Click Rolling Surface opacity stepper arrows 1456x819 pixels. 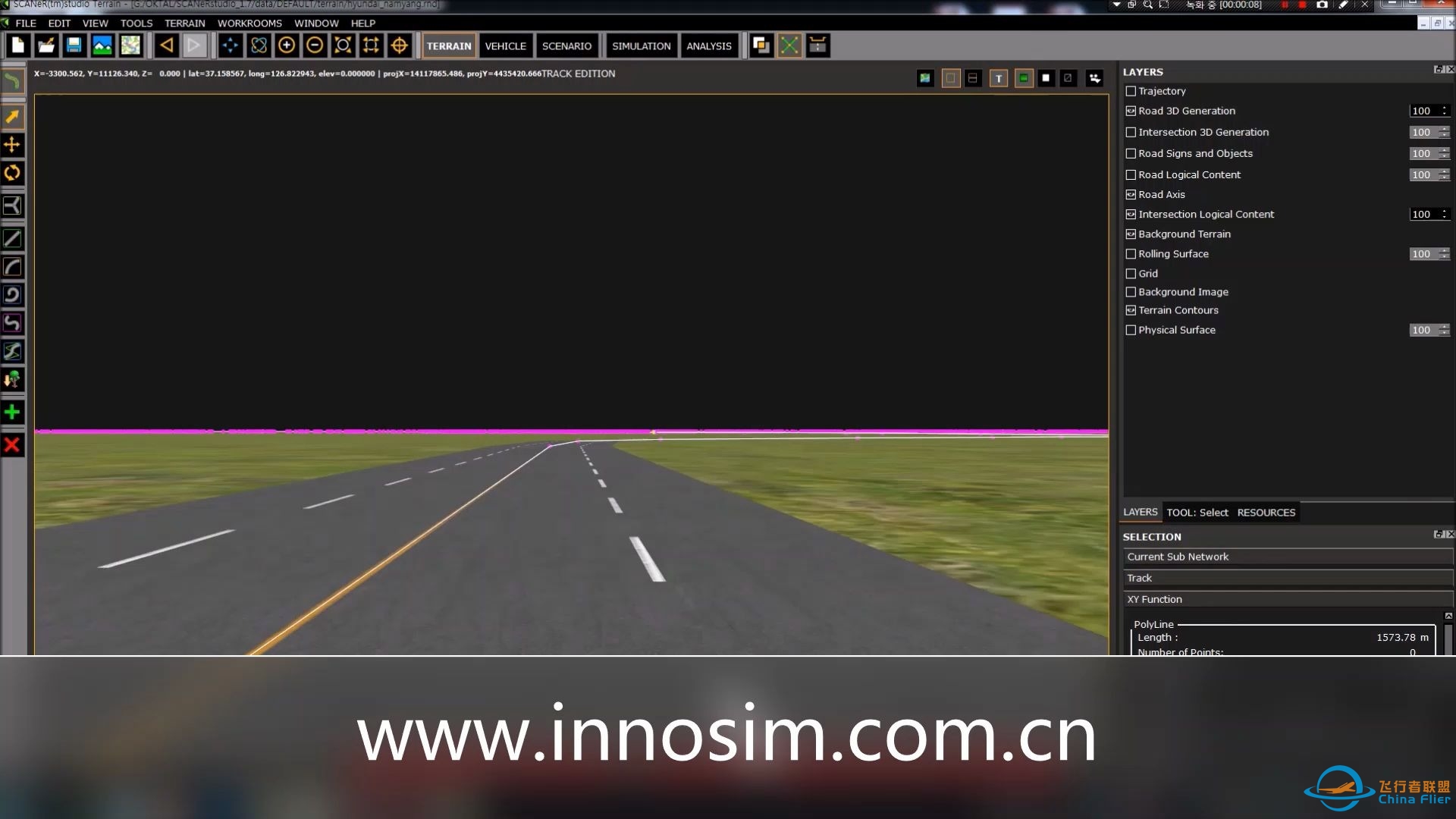[1445, 254]
